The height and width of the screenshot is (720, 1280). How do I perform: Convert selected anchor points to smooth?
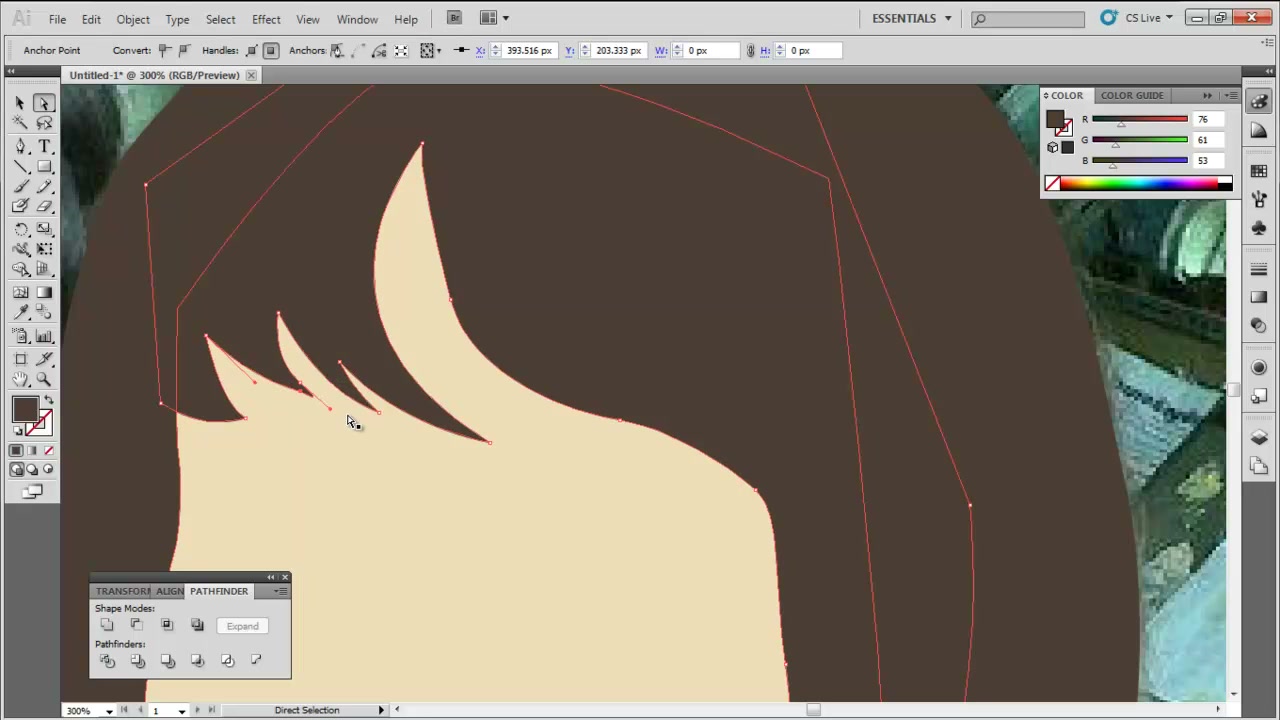pyautogui.click(x=184, y=50)
